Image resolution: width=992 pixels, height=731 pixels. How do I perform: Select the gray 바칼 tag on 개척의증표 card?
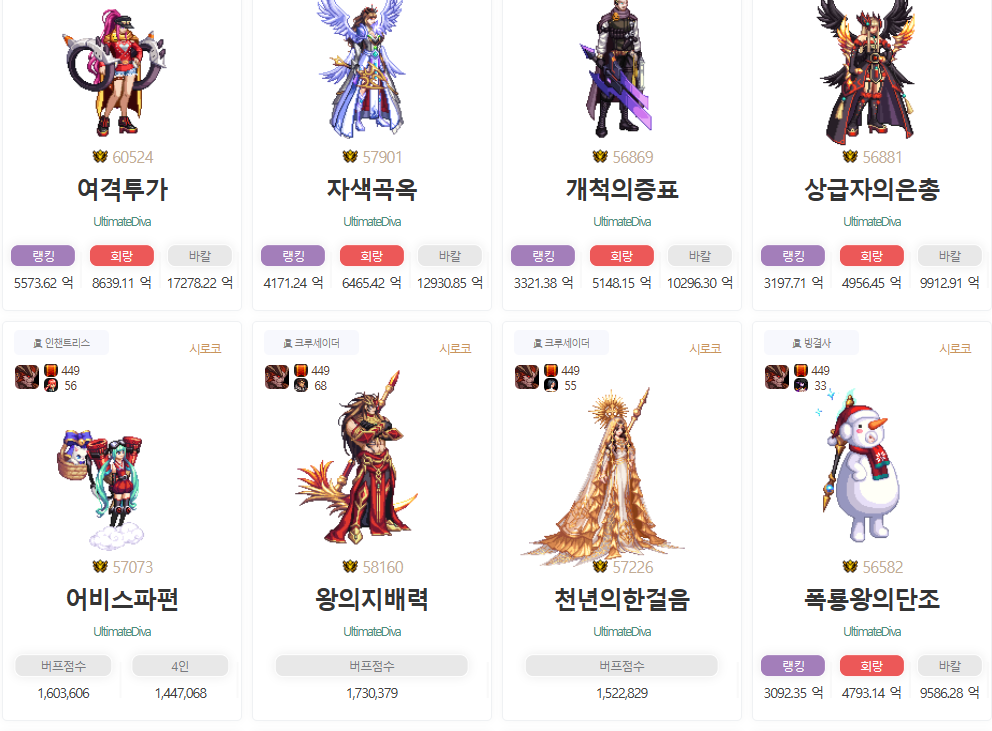point(700,256)
